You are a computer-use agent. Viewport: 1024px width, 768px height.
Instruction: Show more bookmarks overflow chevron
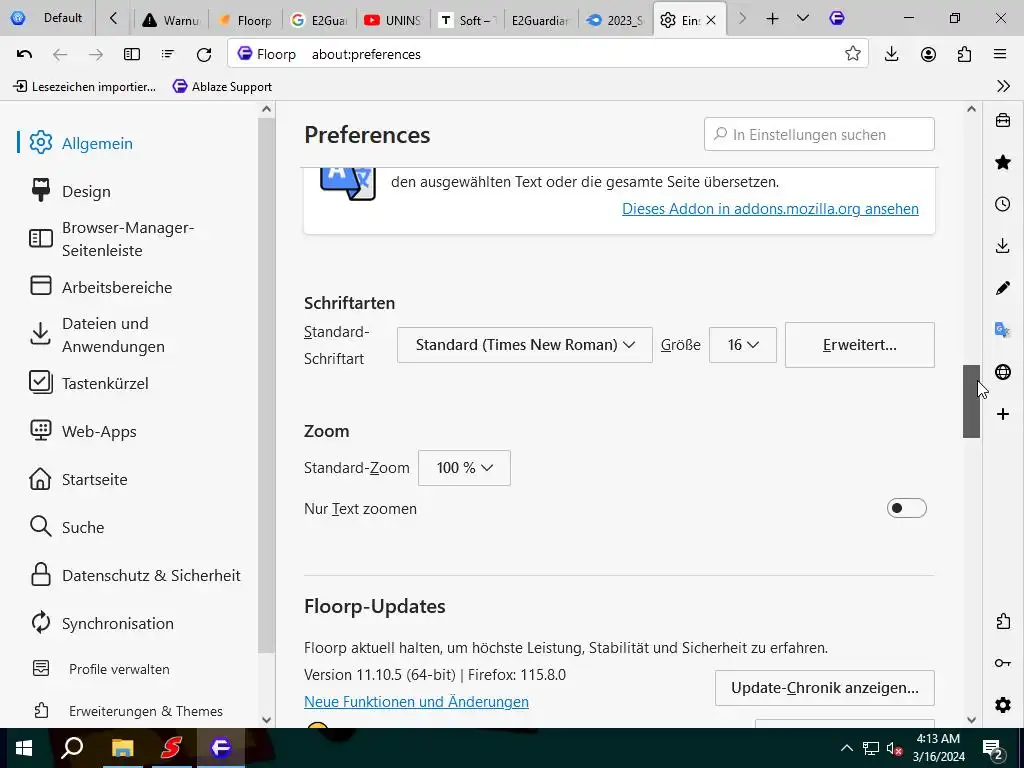point(1003,86)
